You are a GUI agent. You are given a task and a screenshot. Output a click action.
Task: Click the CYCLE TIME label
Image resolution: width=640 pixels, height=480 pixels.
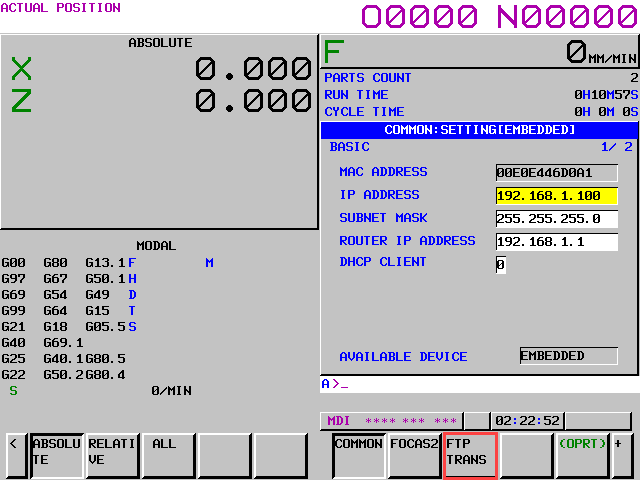coord(364,111)
